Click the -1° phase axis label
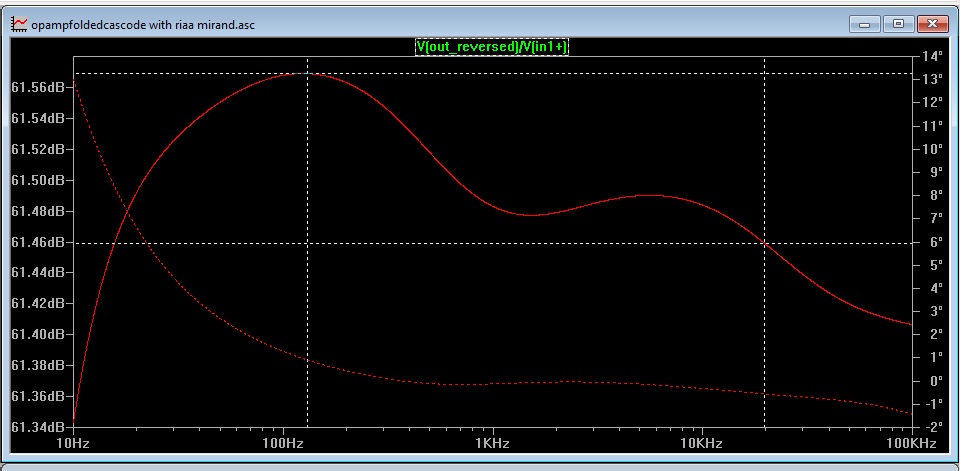961x471 pixels. click(x=932, y=404)
